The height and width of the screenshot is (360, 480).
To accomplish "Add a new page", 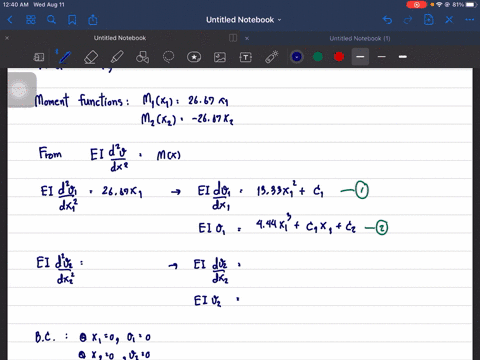I will (x=428, y=20).
